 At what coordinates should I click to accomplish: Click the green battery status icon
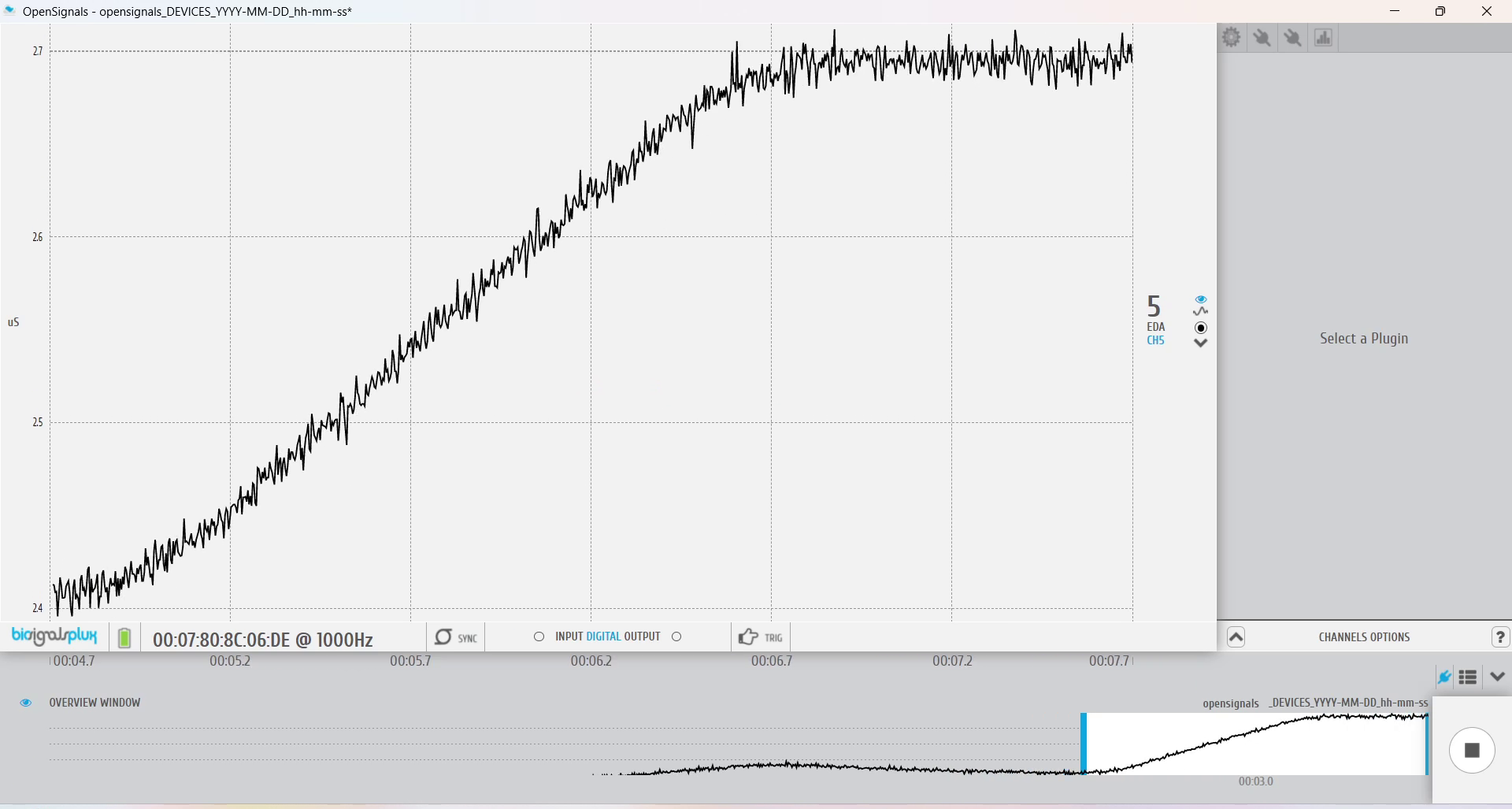tap(124, 638)
